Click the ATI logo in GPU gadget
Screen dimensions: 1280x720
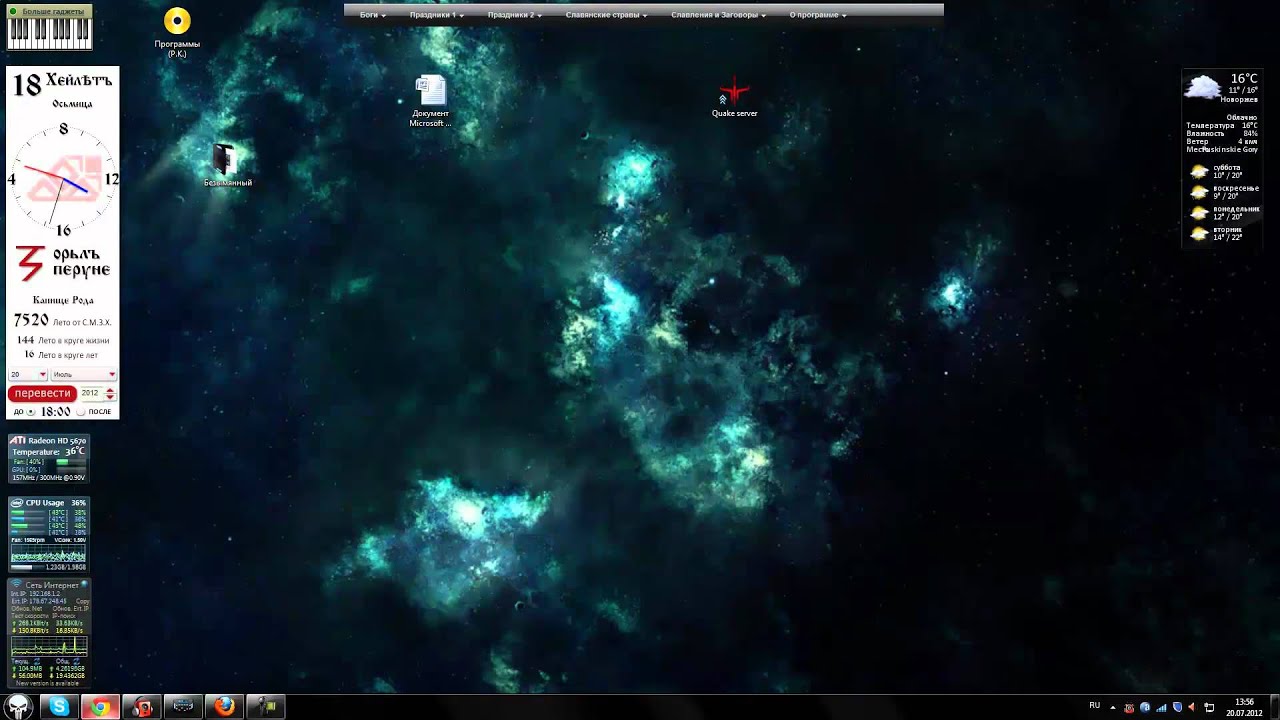click(18, 440)
